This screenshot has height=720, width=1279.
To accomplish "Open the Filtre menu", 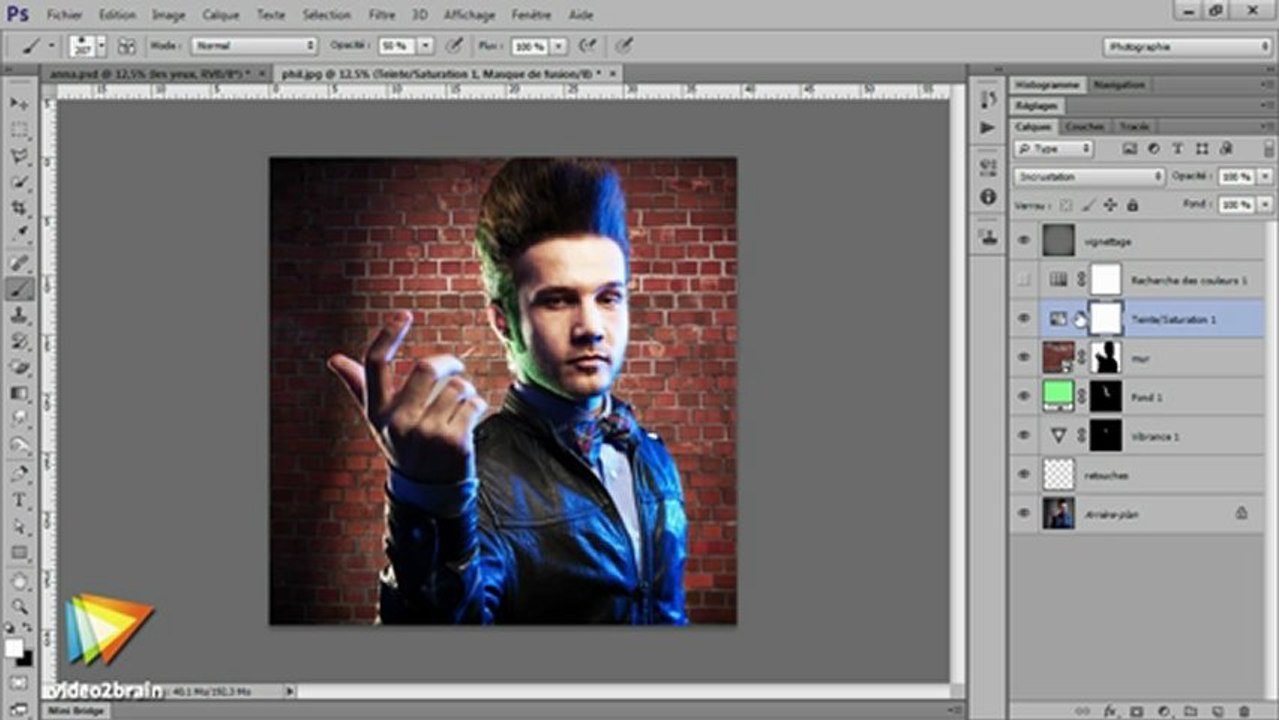I will pos(381,15).
